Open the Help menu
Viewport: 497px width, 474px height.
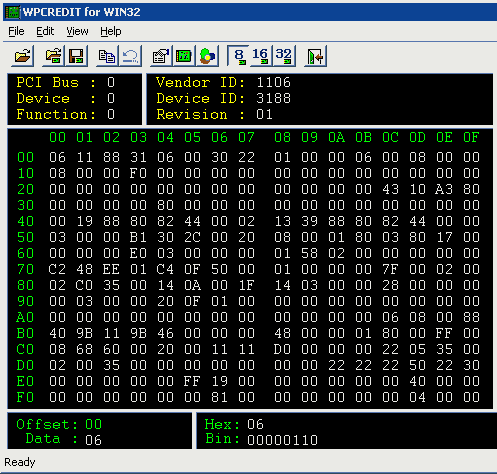(x=111, y=31)
